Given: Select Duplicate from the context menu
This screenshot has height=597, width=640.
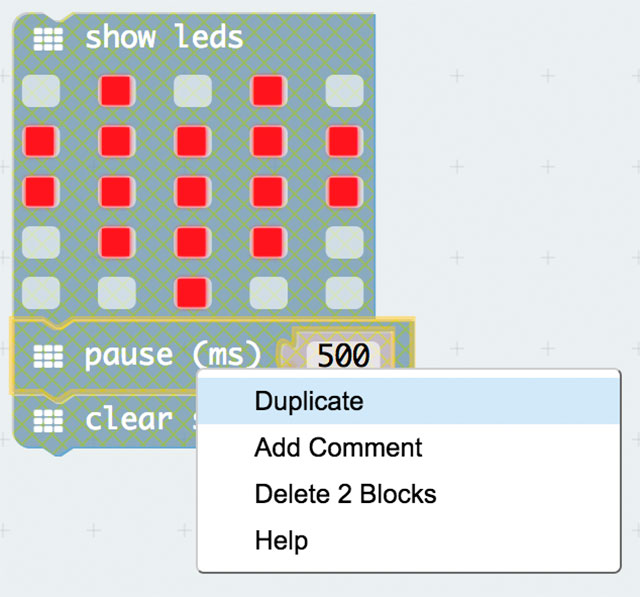Looking at the screenshot, I should pos(308,402).
